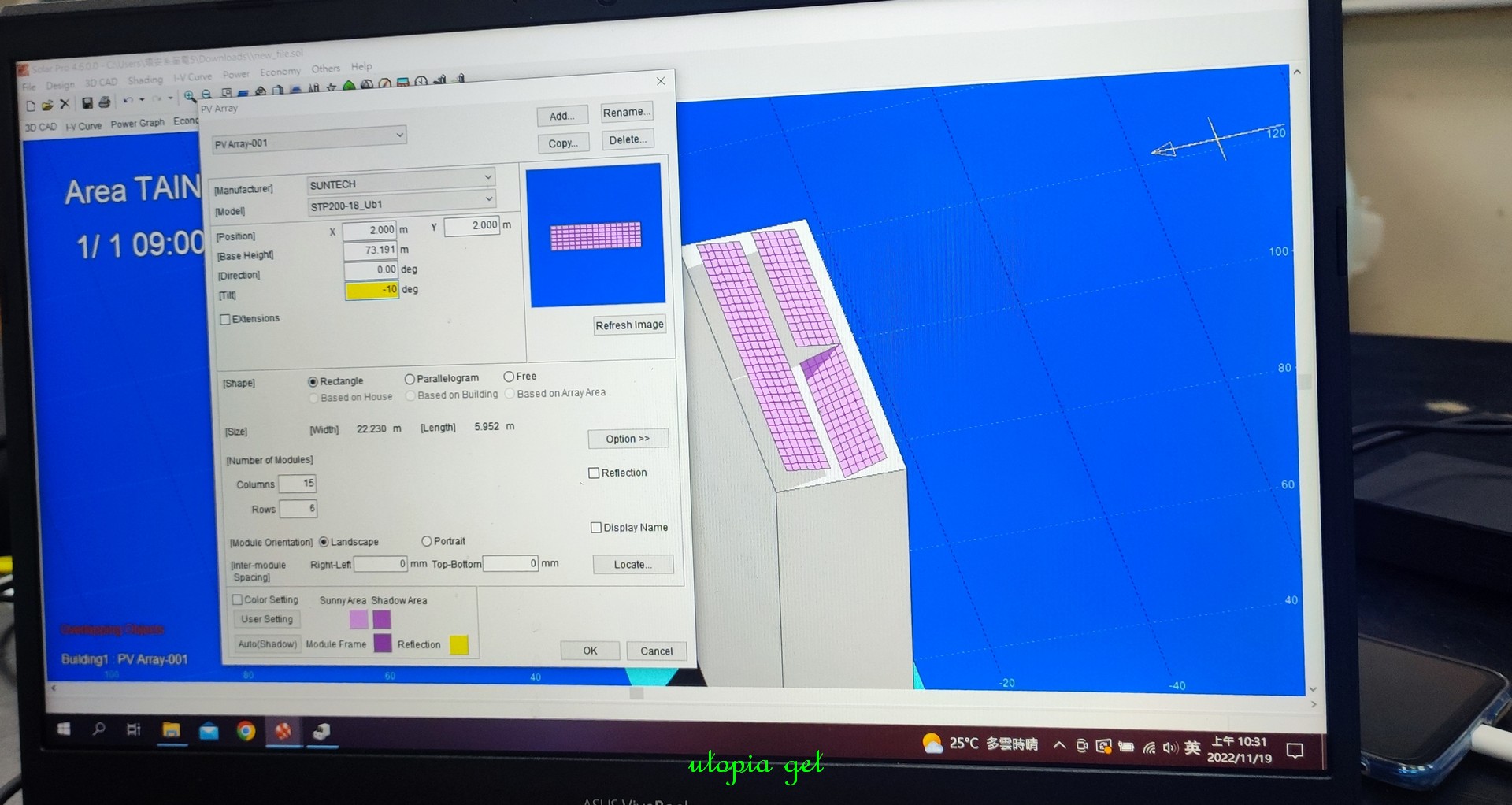Open the File menu
This screenshot has height=805, width=1512.
(x=29, y=87)
